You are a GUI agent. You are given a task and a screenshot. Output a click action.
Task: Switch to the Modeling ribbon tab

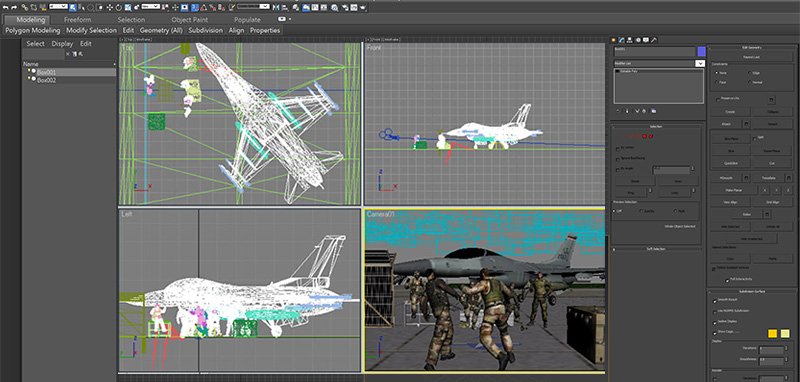(x=30, y=19)
